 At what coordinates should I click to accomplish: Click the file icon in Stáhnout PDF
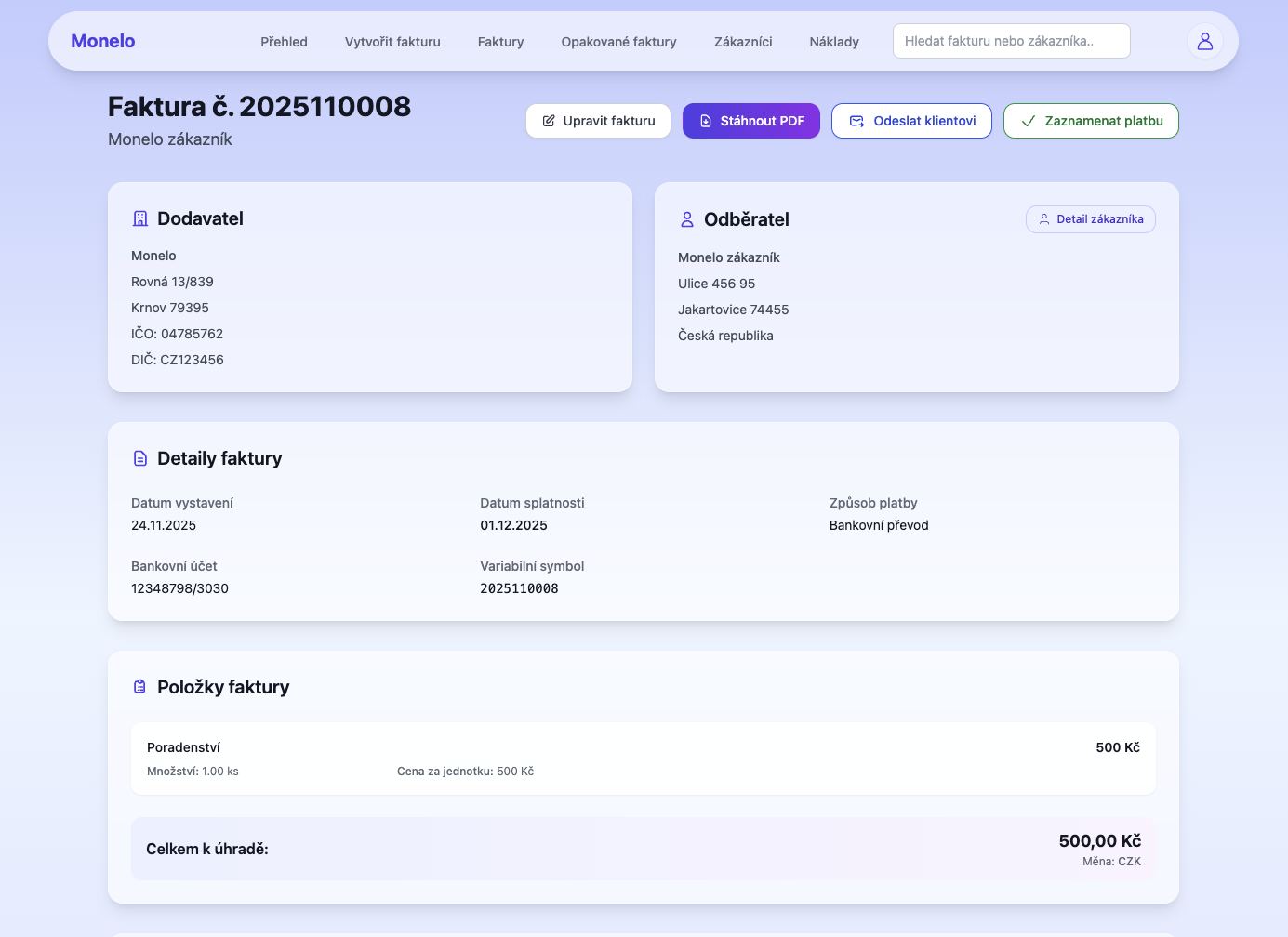(706, 121)
